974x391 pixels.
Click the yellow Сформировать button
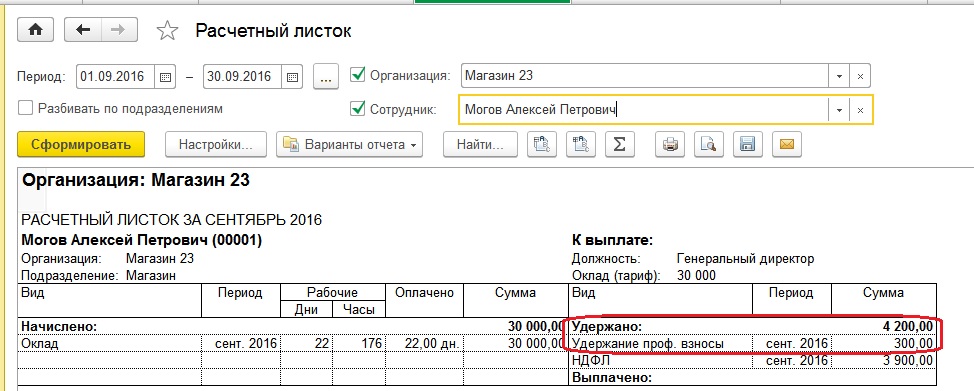coord(81,144)
